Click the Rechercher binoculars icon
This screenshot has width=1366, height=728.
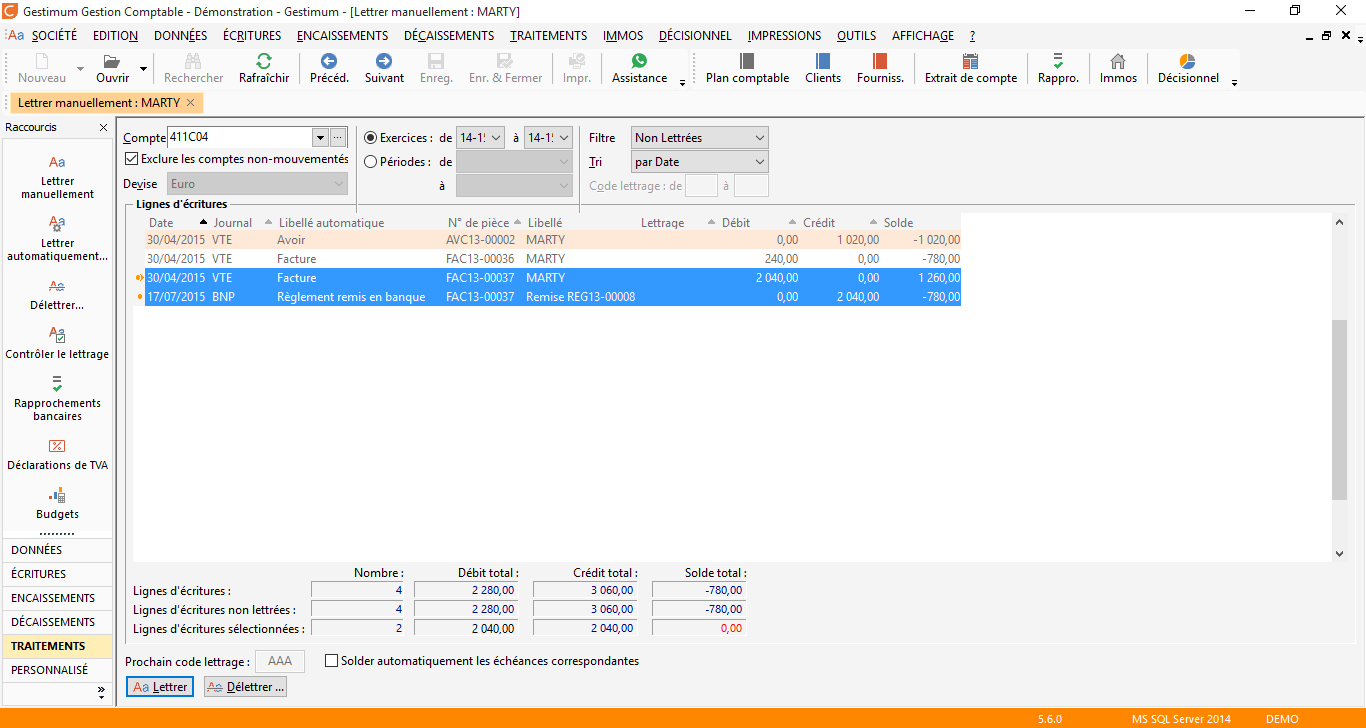(x=194, y=62)
